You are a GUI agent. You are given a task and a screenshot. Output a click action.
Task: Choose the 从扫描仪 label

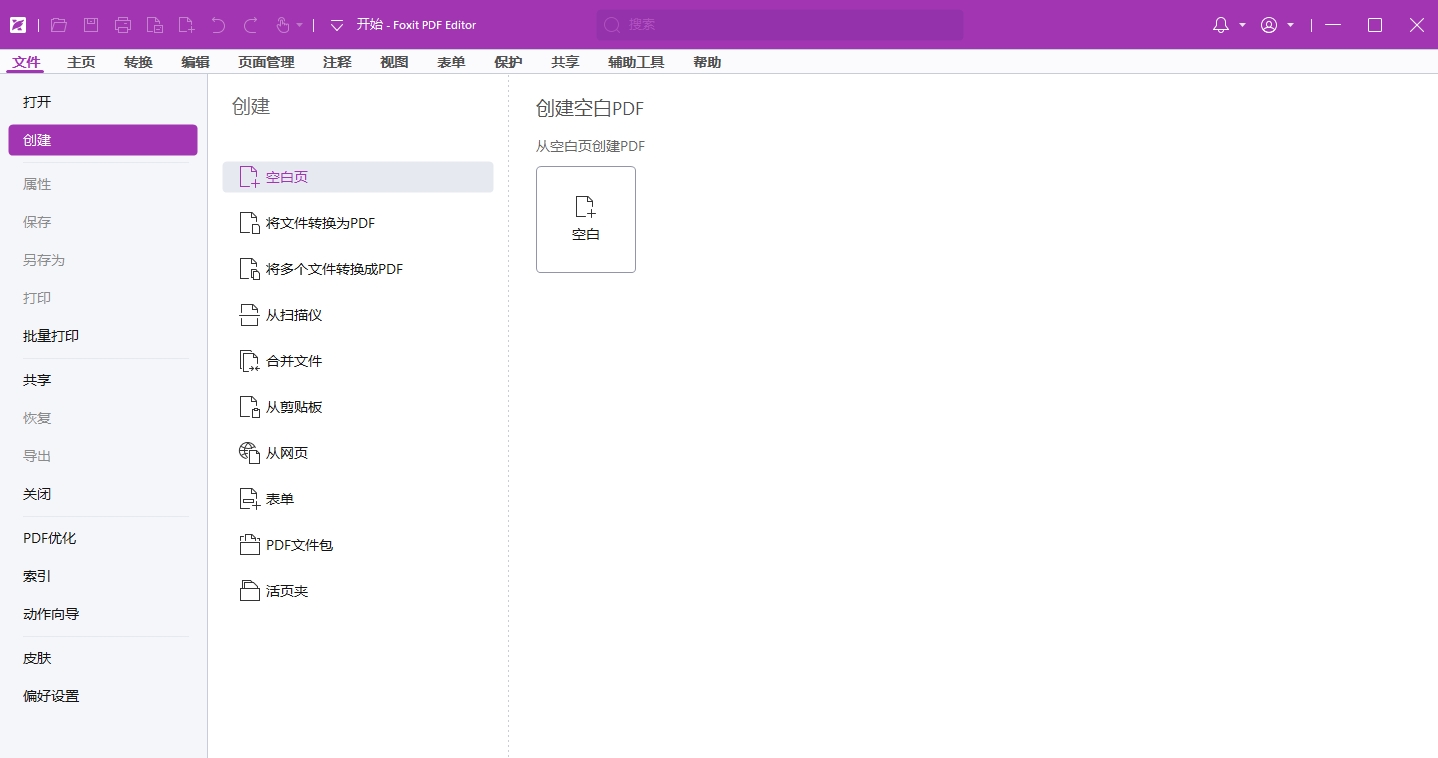(294, 315)
